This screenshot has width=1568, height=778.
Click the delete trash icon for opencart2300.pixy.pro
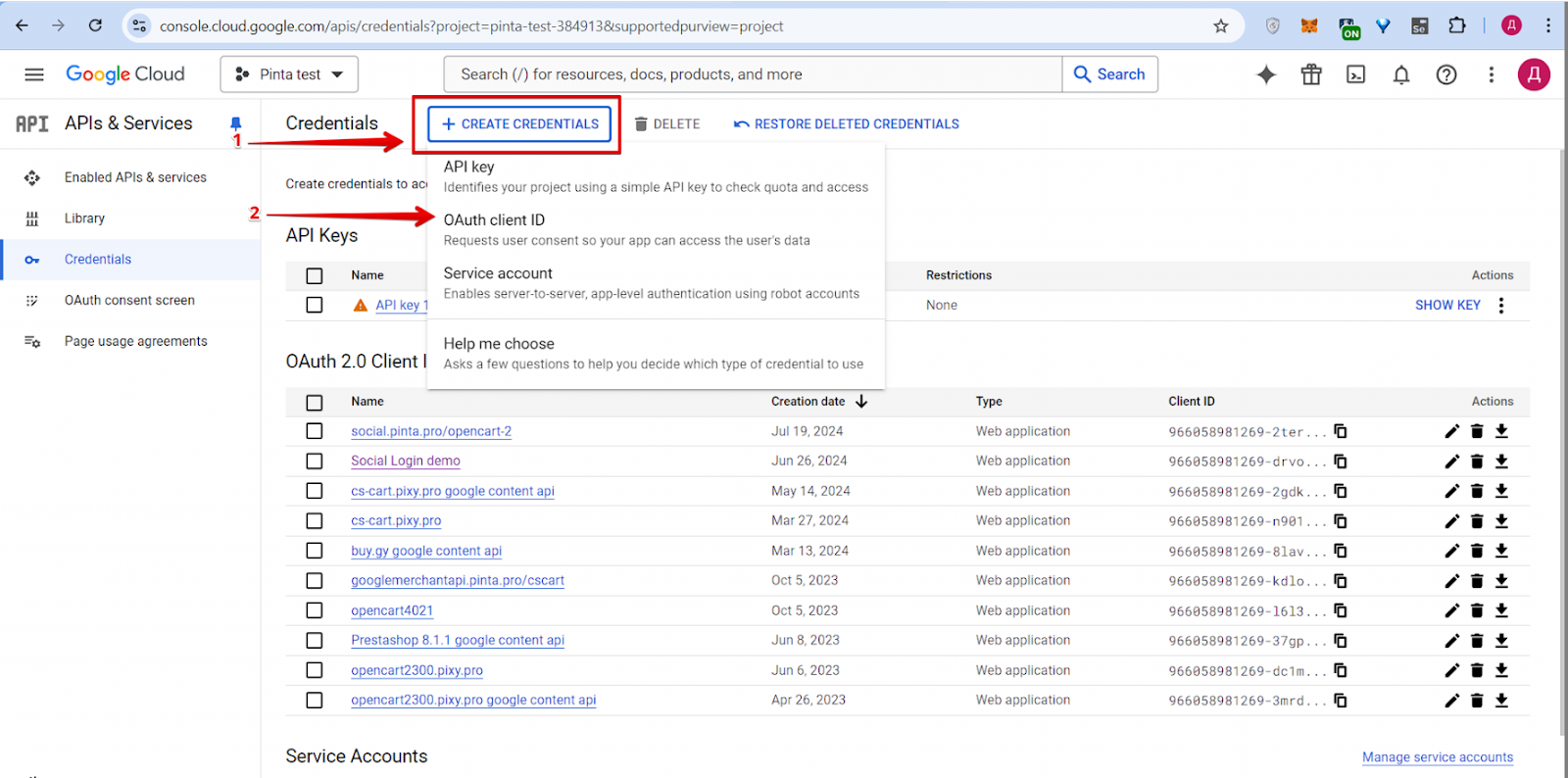1477,670
